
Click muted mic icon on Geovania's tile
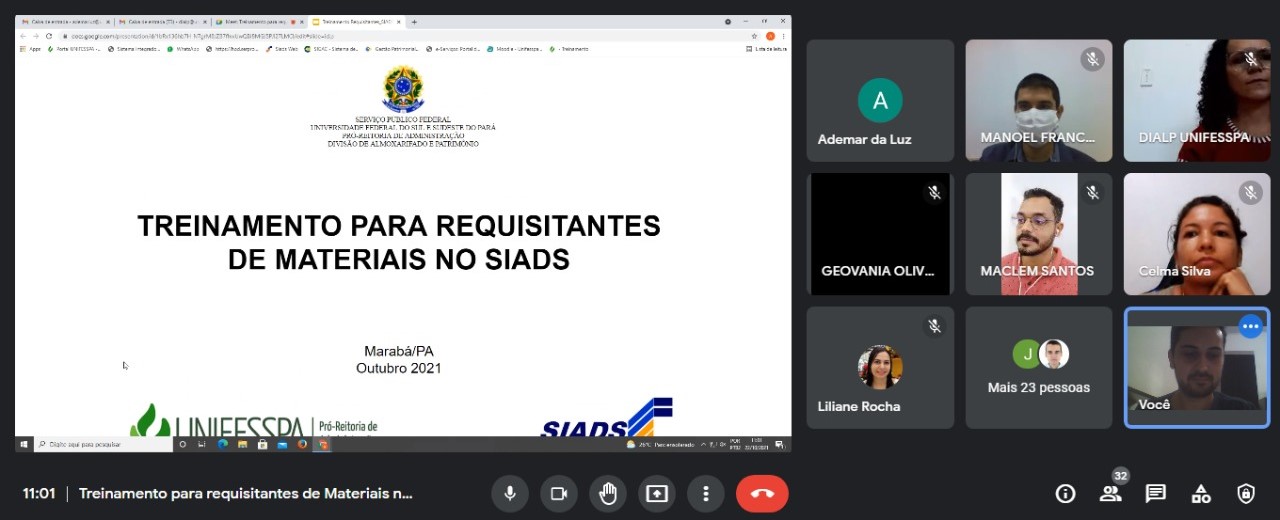point(934,192)
